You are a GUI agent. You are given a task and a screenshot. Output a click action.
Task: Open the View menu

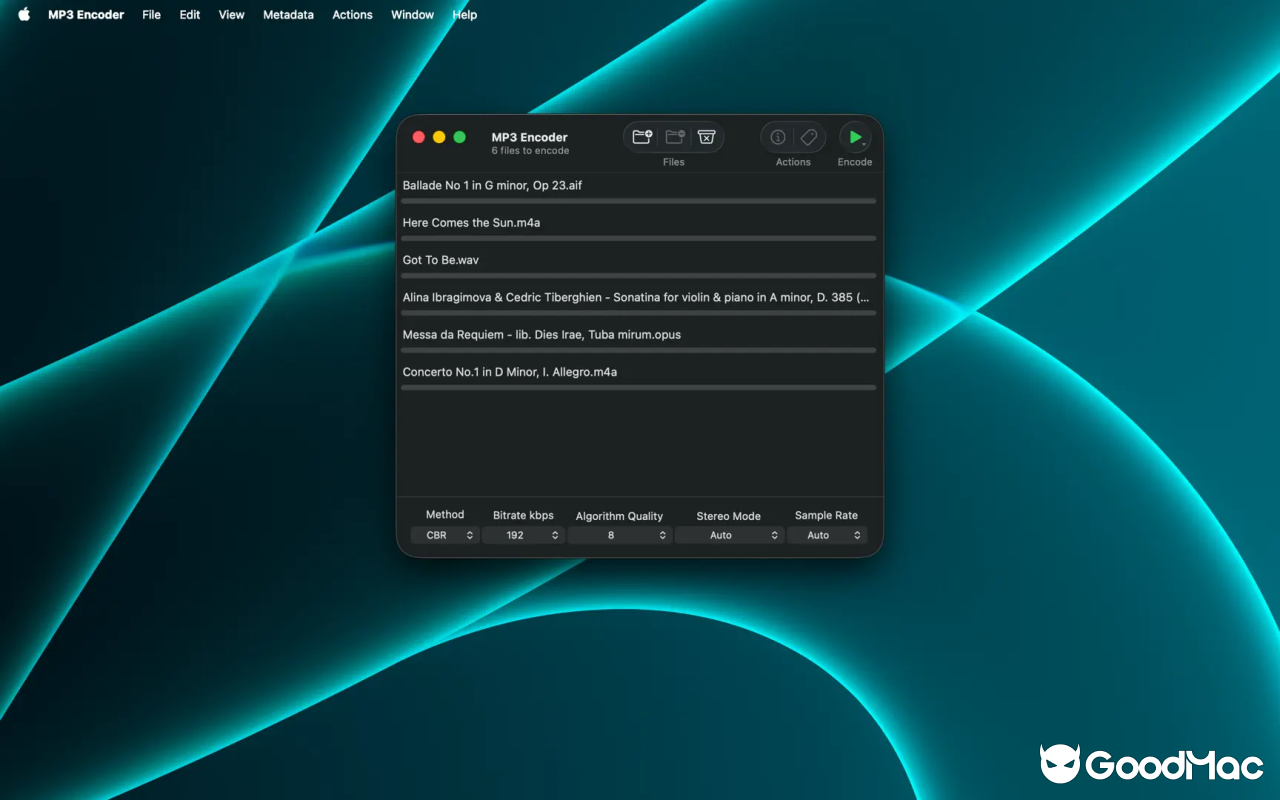[231, 14]
